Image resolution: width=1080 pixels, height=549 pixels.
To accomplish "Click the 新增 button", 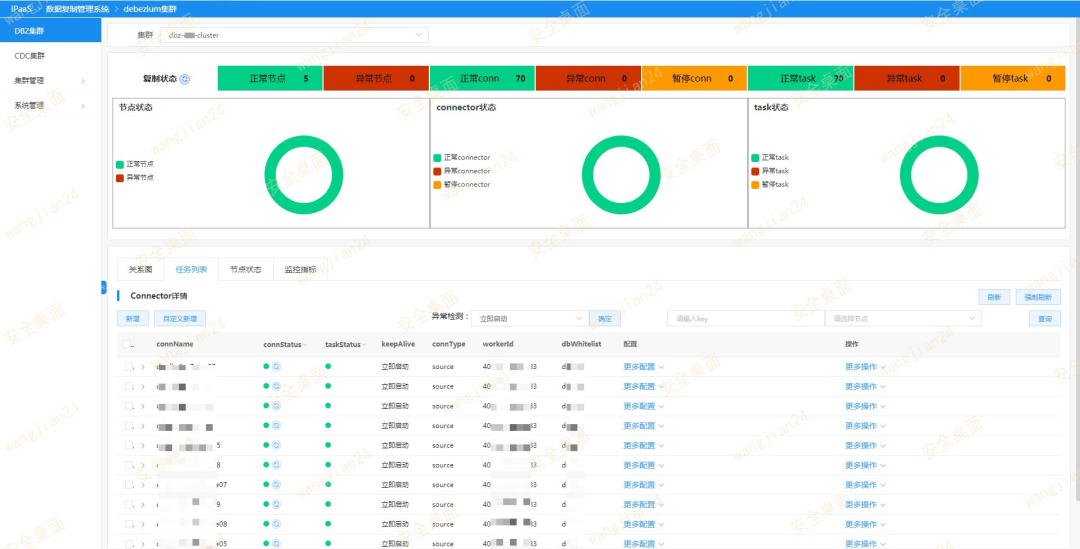I will [x=133, y=319].
